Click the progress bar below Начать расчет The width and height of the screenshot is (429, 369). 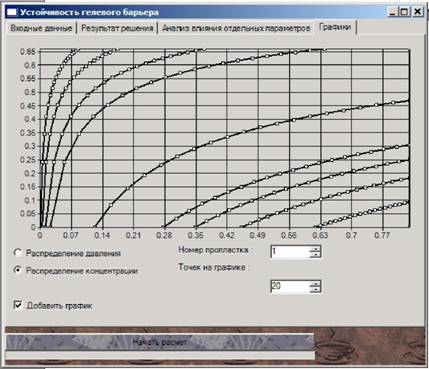coord(160,355)
